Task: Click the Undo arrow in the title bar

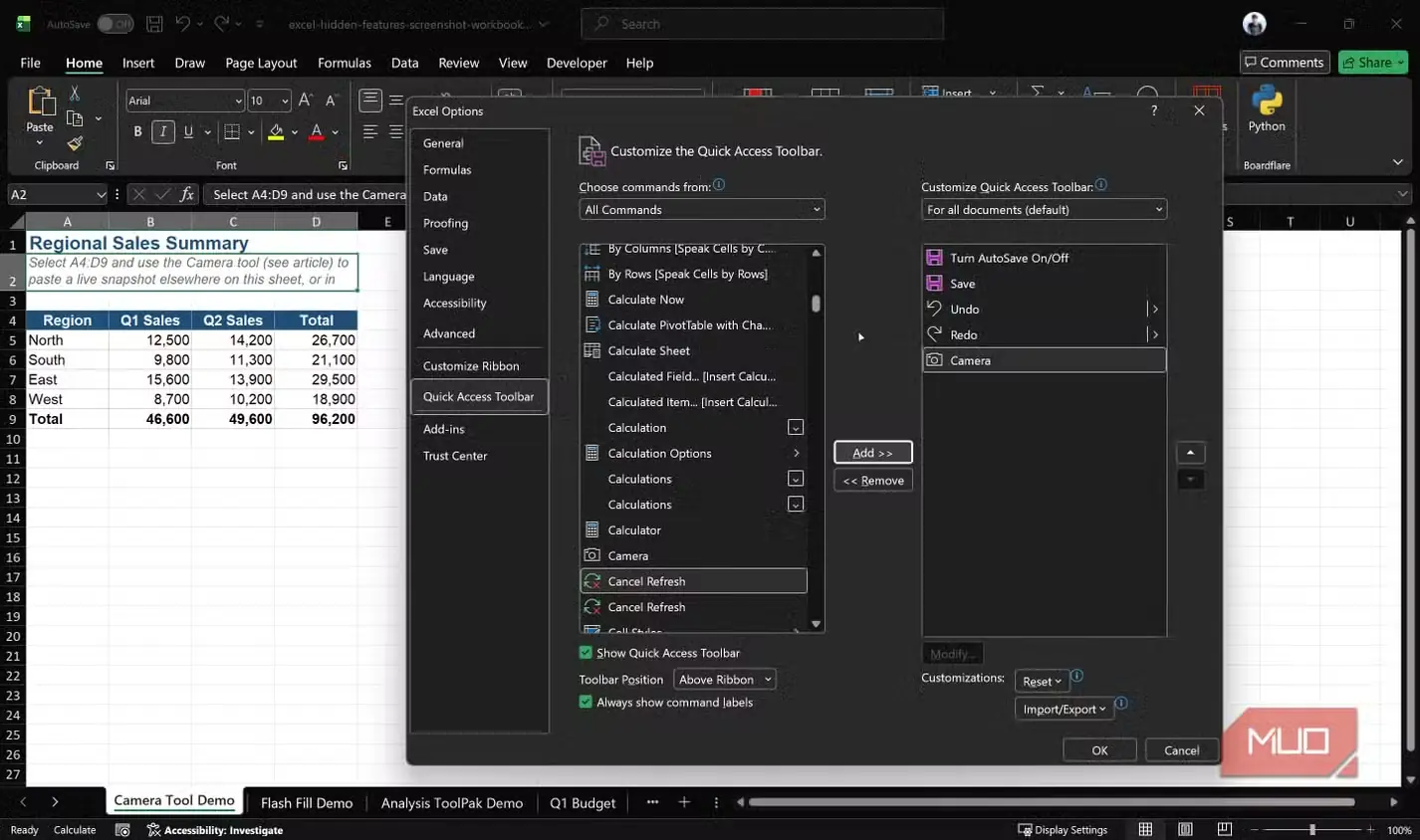Action: [x=182, y=24]
